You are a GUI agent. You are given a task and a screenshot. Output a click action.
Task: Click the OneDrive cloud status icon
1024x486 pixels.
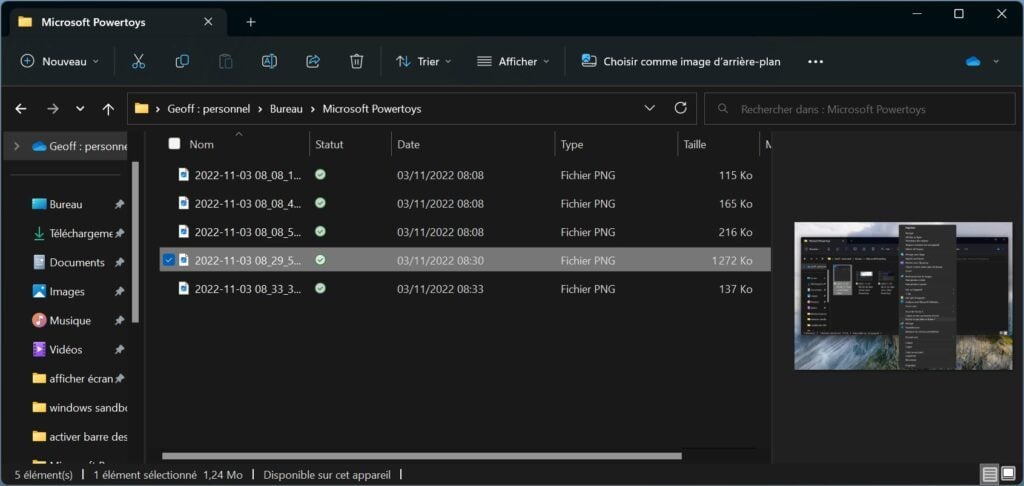(973, 61)
